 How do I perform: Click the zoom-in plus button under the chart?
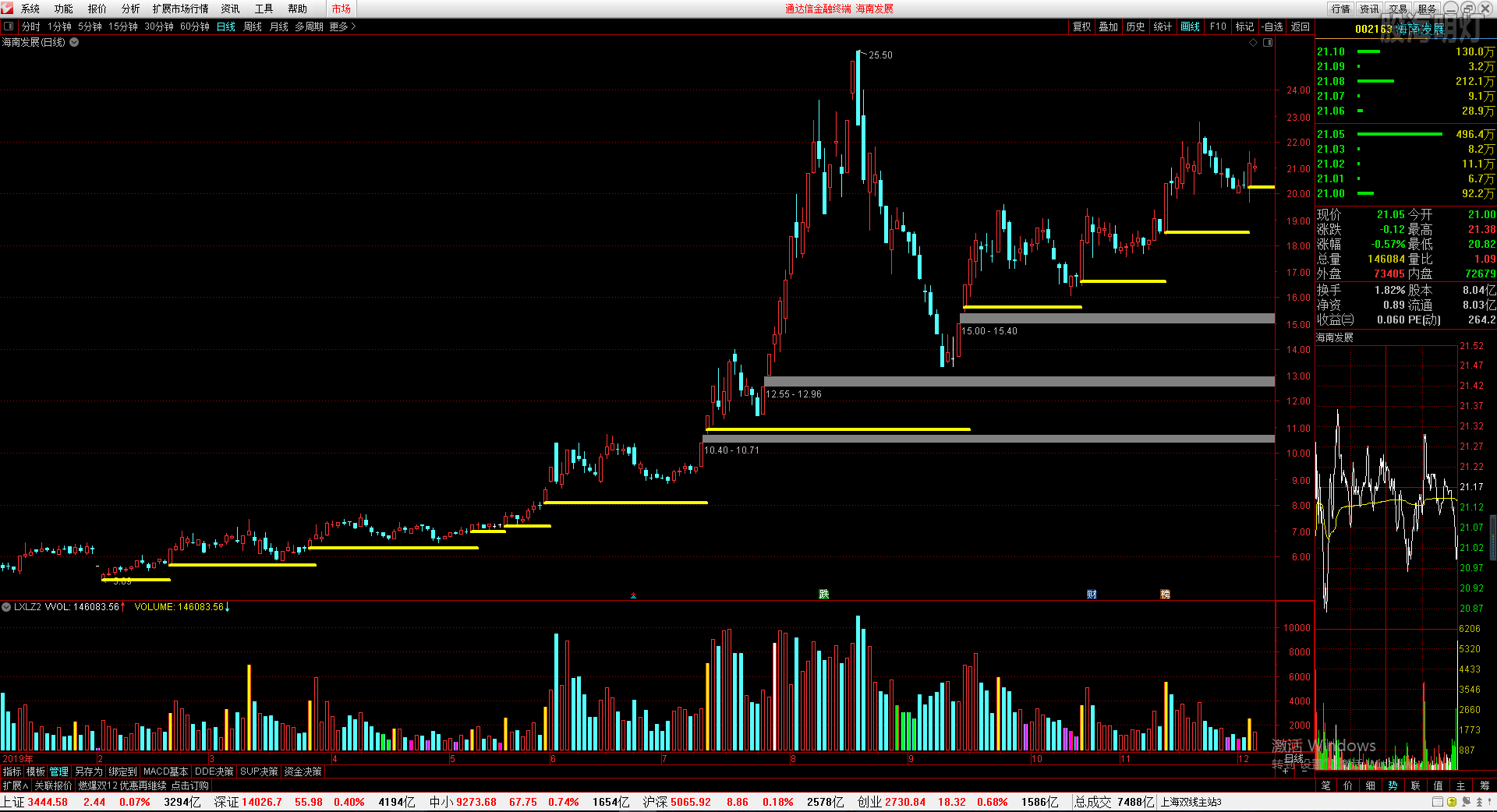coord(1286,770)
